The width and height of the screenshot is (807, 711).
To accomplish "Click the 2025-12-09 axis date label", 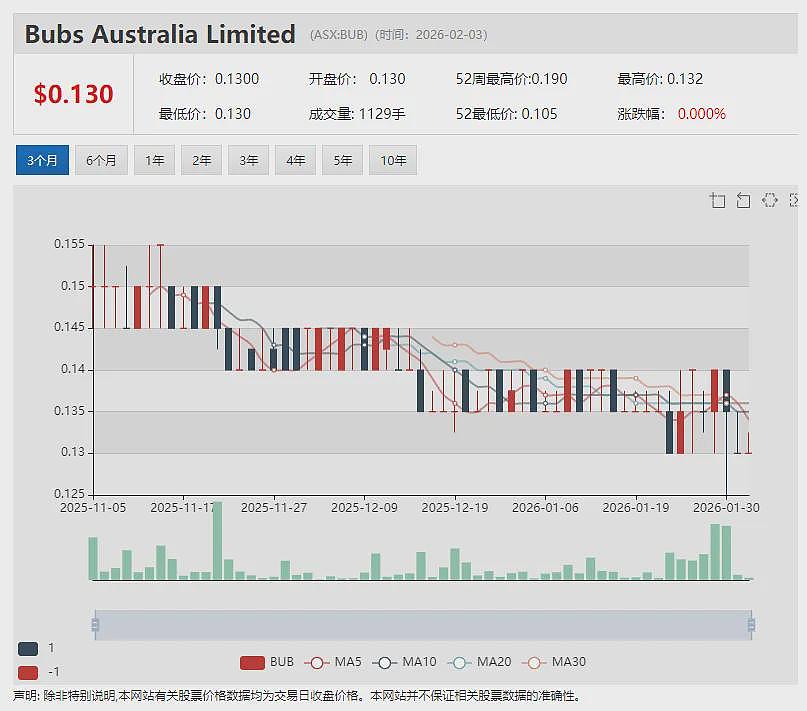I will [364, 508].
